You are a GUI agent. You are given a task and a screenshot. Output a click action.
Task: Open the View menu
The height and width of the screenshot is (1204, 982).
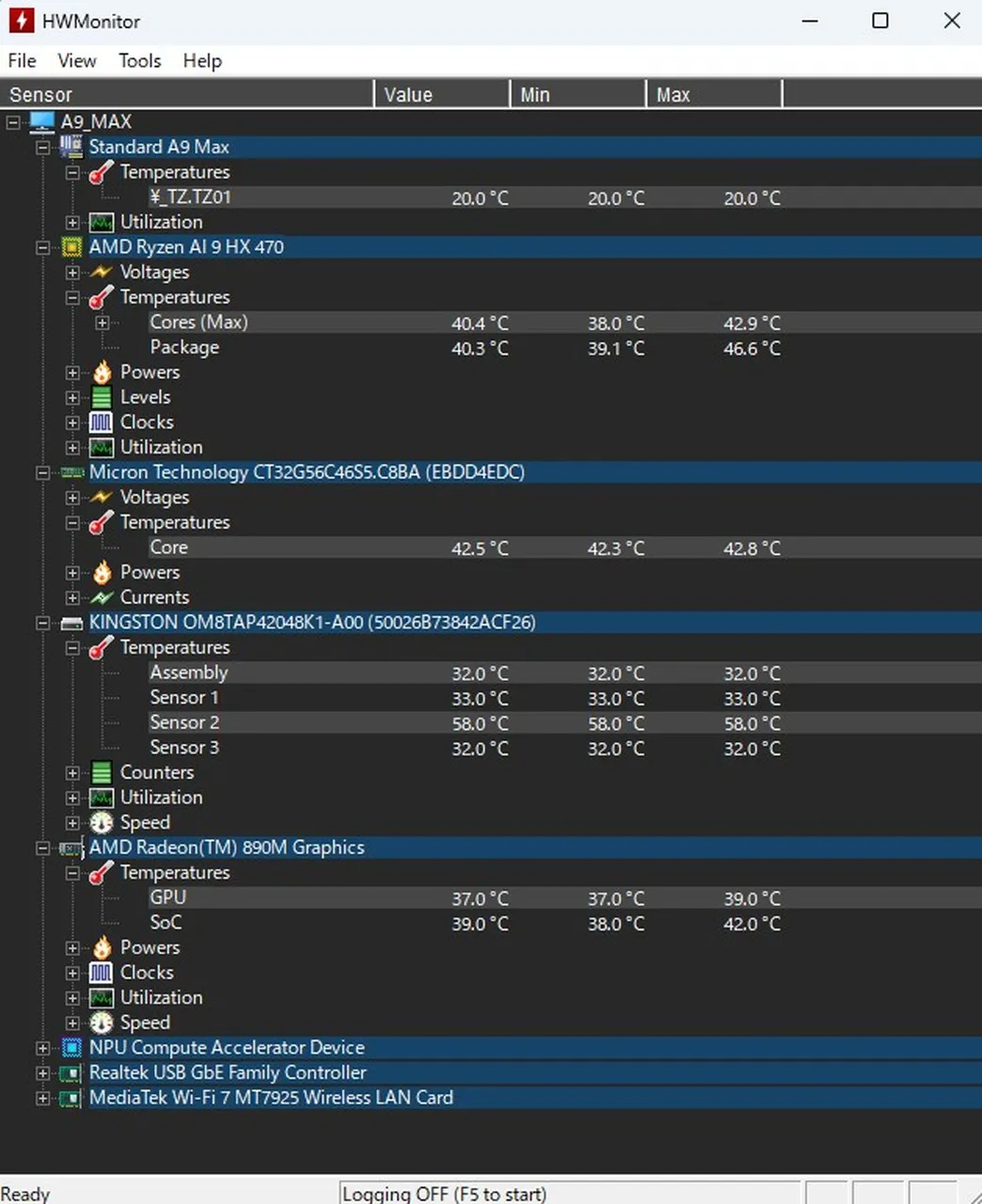(76, 61)
